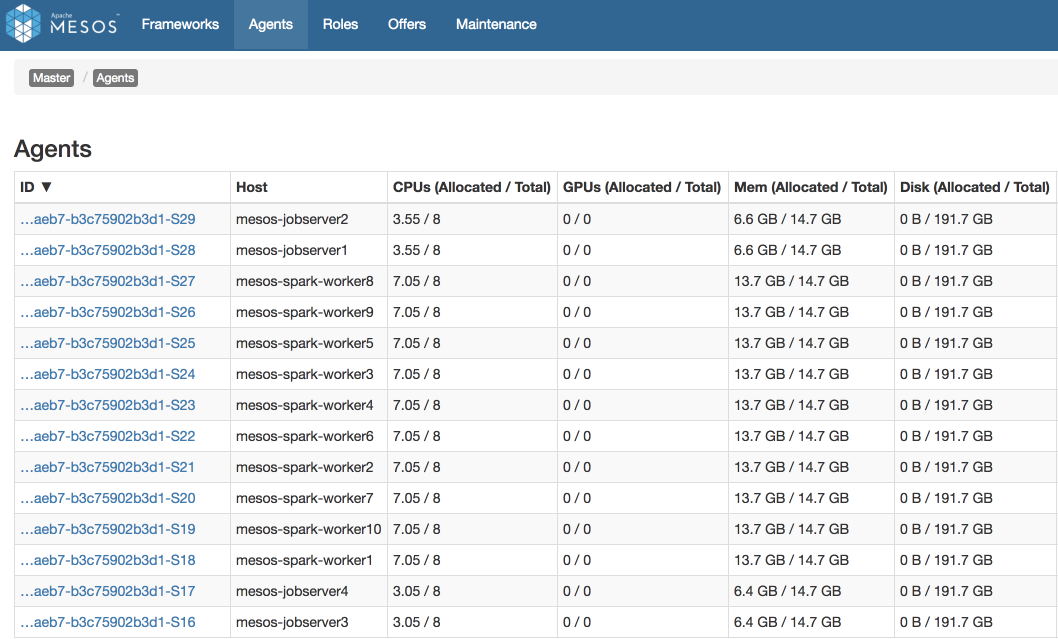Click CPU value 3.55 / 8 for mesos-jobserver2
The image size is (1058, 639).
point(416,219)
